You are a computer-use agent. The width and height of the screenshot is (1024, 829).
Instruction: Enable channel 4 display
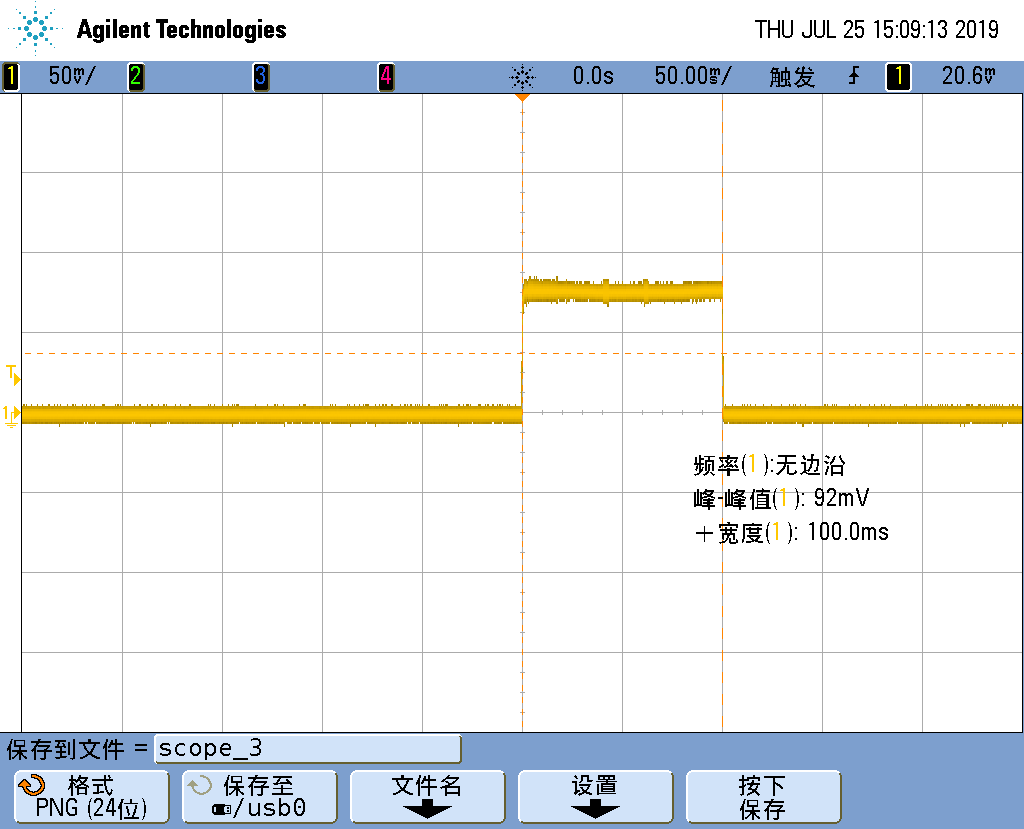[386, 75]
